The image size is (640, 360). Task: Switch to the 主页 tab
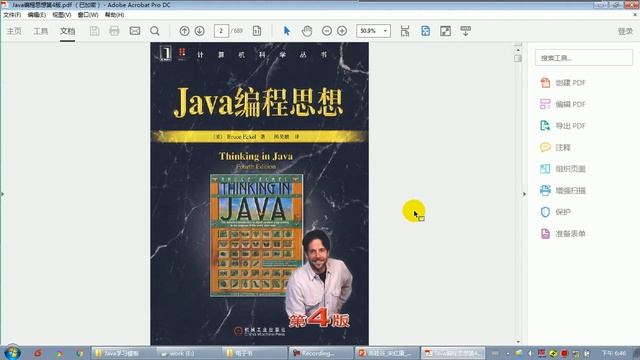pos(14,31)
